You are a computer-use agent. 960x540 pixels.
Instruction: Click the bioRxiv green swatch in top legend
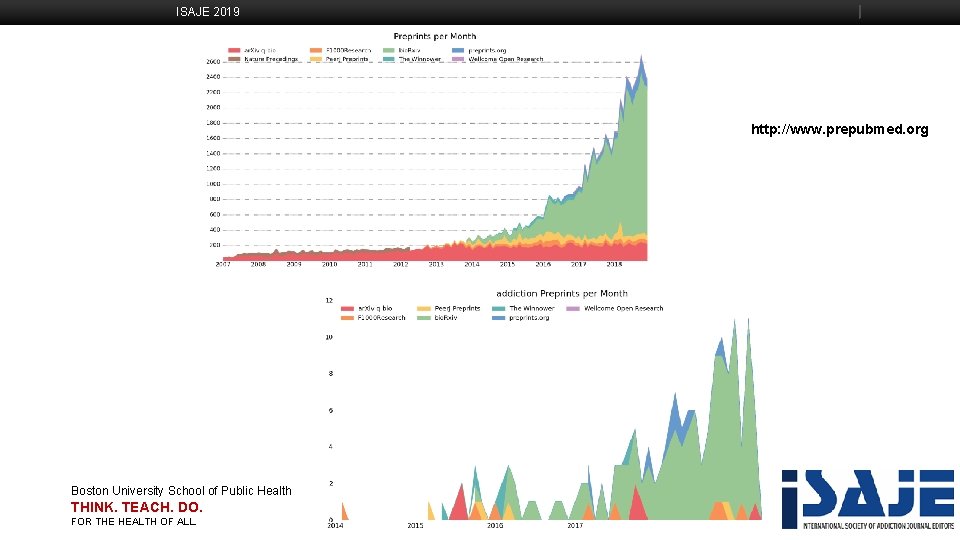(x=389, y=50)
